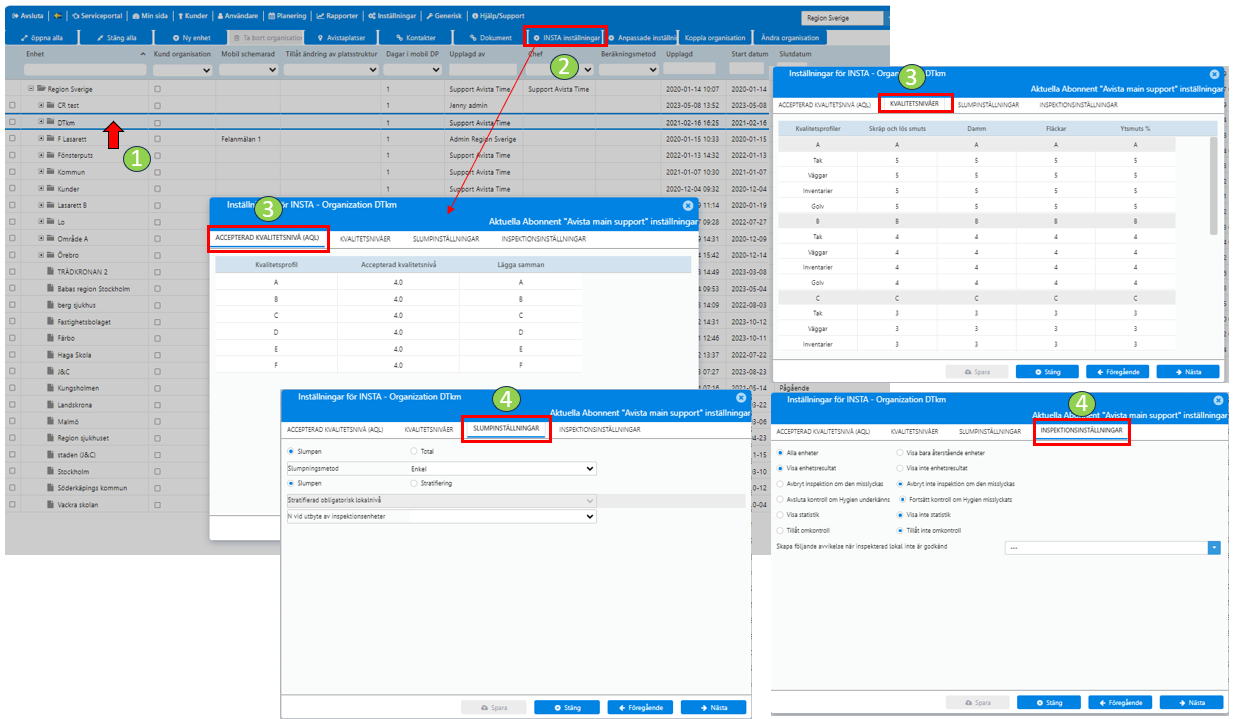The height and width of the screenshot is (719, 1234).
Task: Click the gear icon on INSTA inställningar
Action: click(535, 37)
